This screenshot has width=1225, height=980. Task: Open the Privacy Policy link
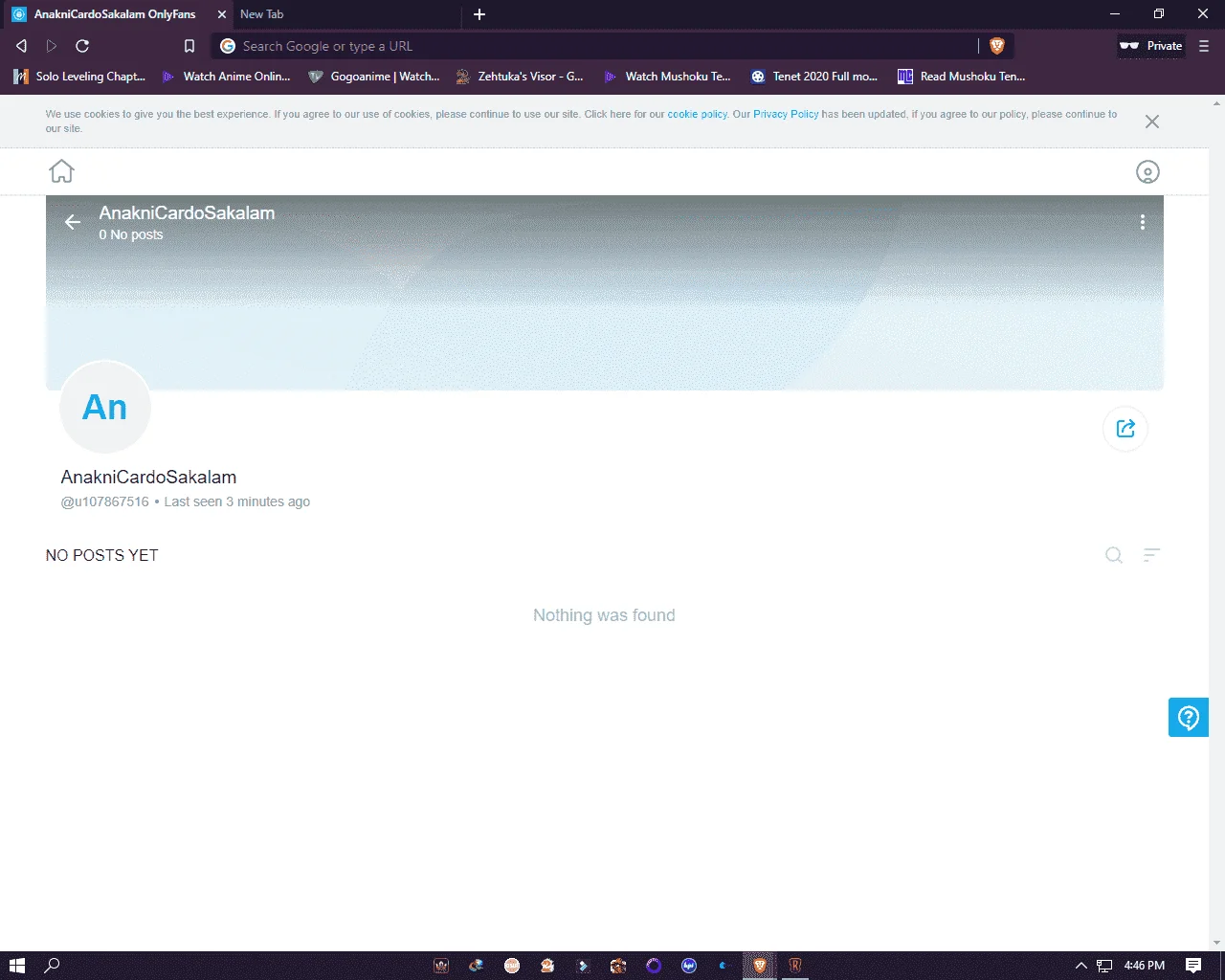point(786,114)
